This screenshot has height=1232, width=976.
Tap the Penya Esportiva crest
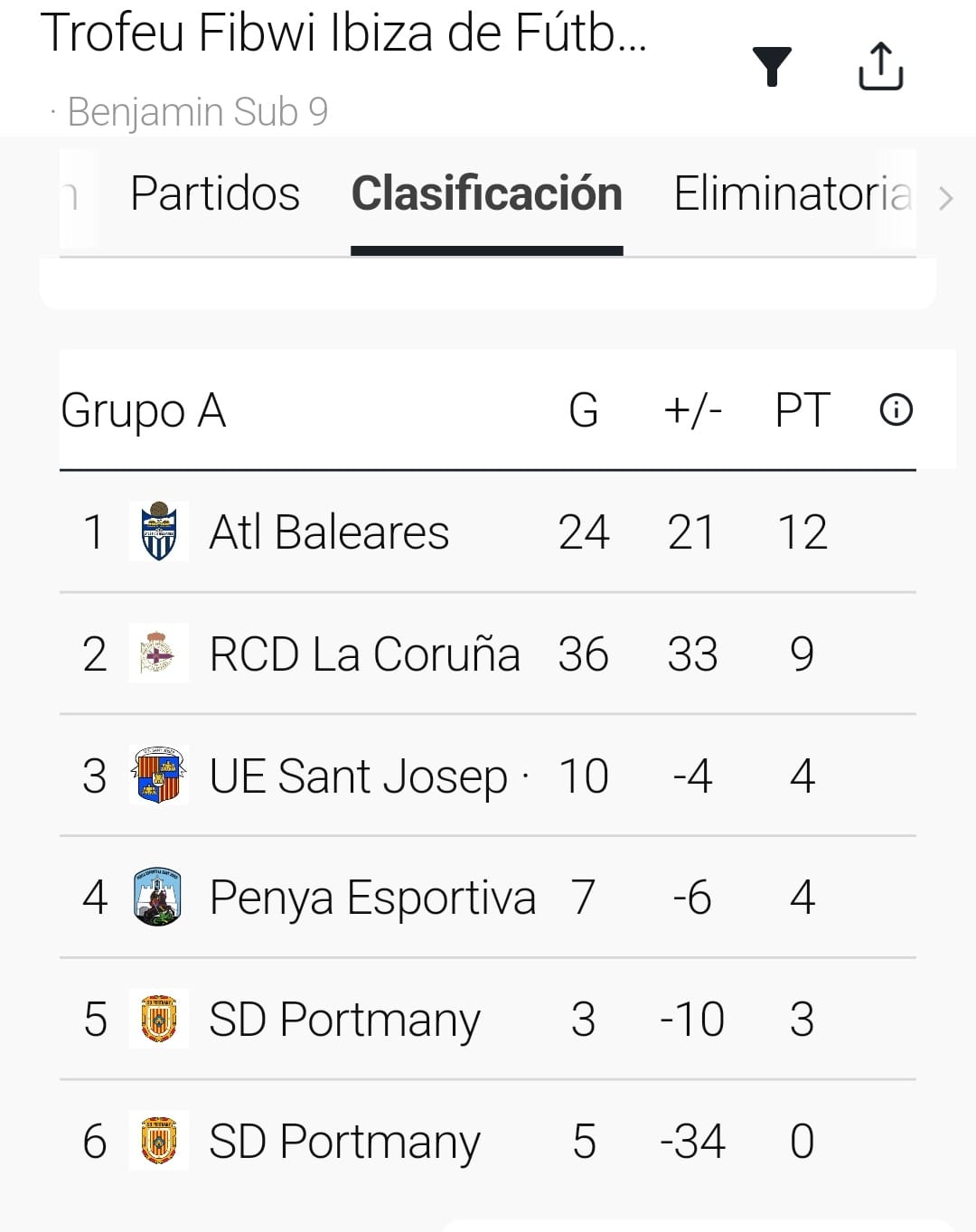click(x=159, y=897)
